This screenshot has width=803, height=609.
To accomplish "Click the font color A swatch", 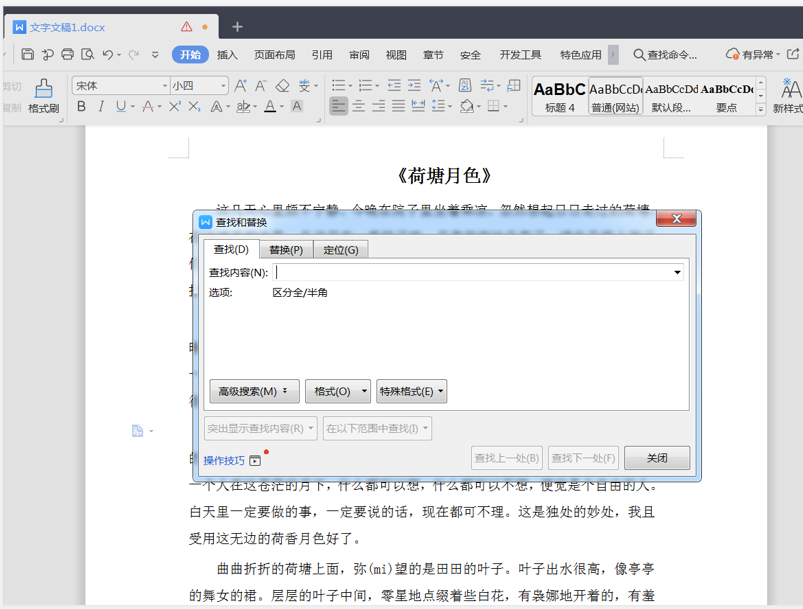I will (x=270, y=107).
